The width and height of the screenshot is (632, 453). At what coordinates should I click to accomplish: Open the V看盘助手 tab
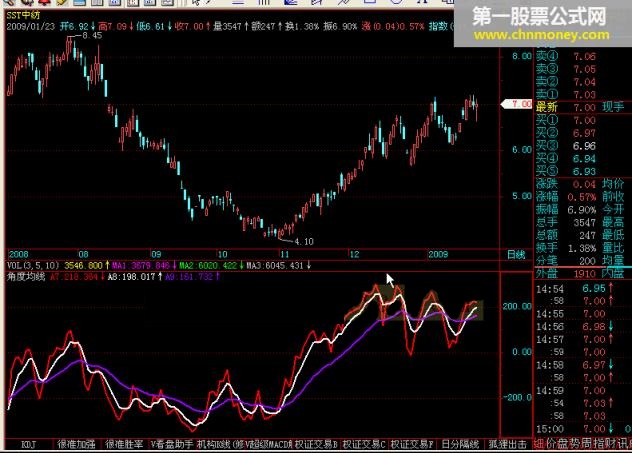[x=172, y=445]
